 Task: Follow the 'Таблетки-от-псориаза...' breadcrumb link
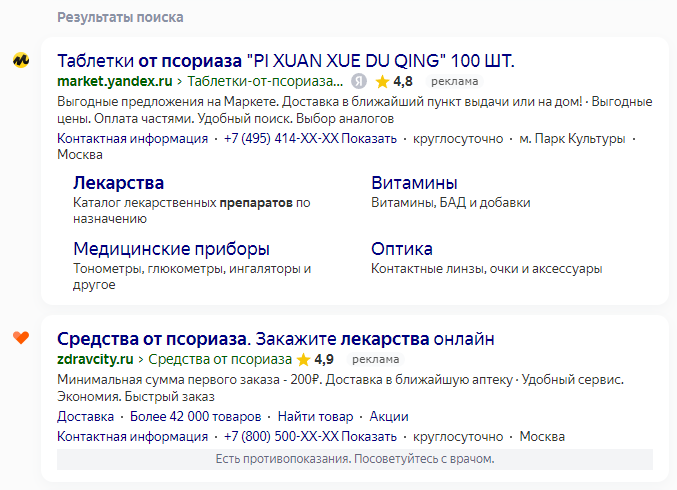click(x=265, y=81)
